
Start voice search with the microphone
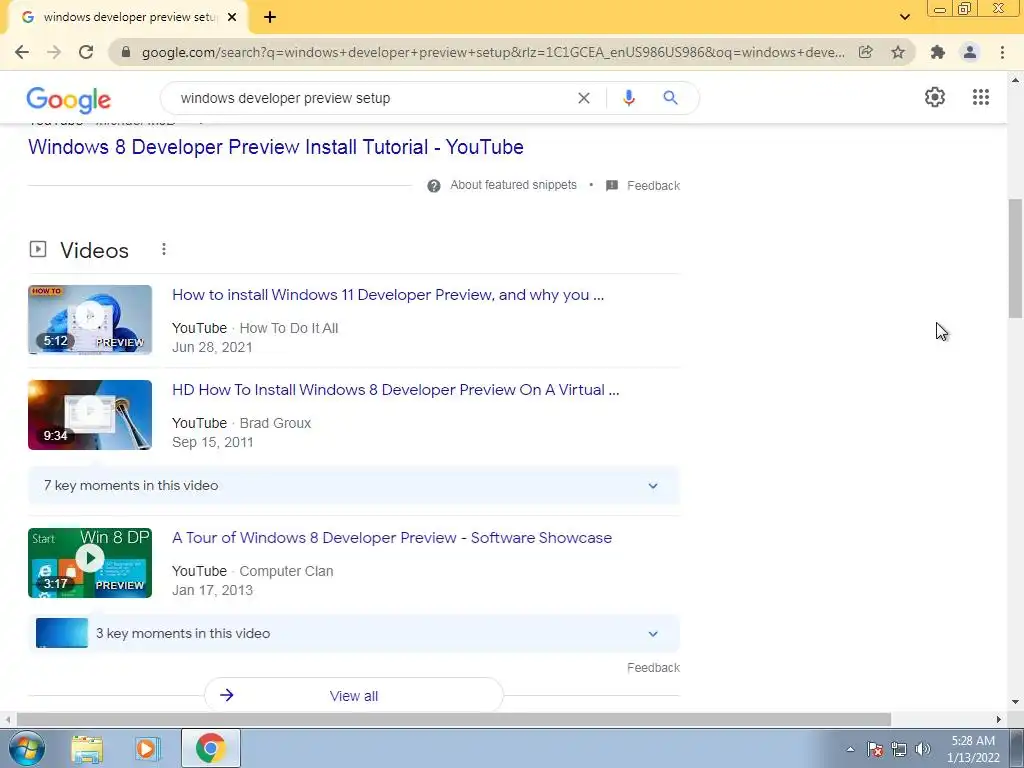point(628,98)
